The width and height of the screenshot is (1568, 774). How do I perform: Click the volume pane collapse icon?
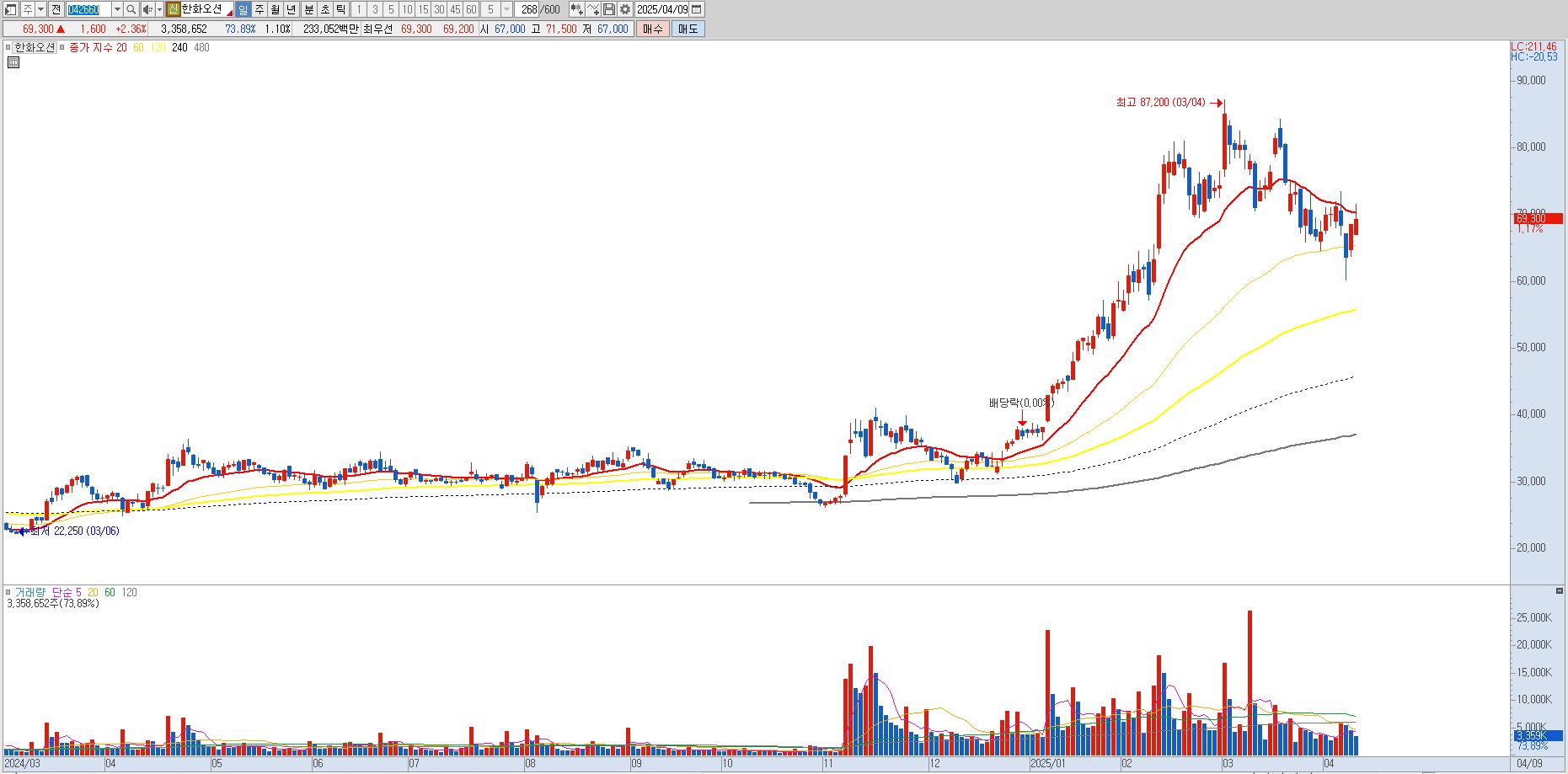1560,590
